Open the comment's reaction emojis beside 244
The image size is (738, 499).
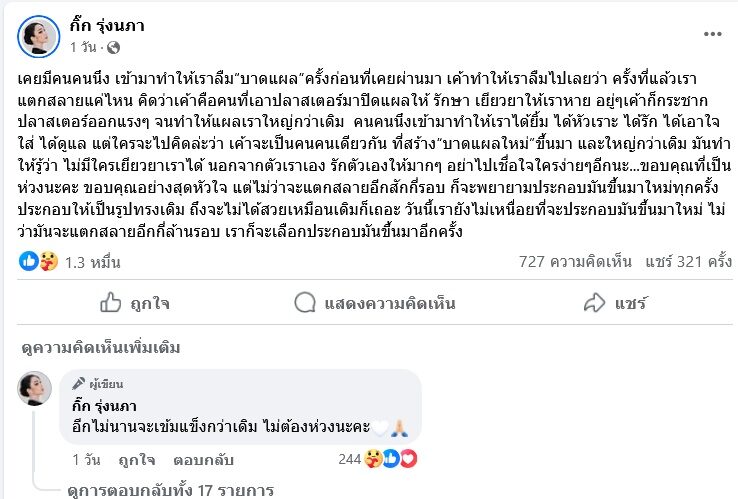[x=392, y=460]
